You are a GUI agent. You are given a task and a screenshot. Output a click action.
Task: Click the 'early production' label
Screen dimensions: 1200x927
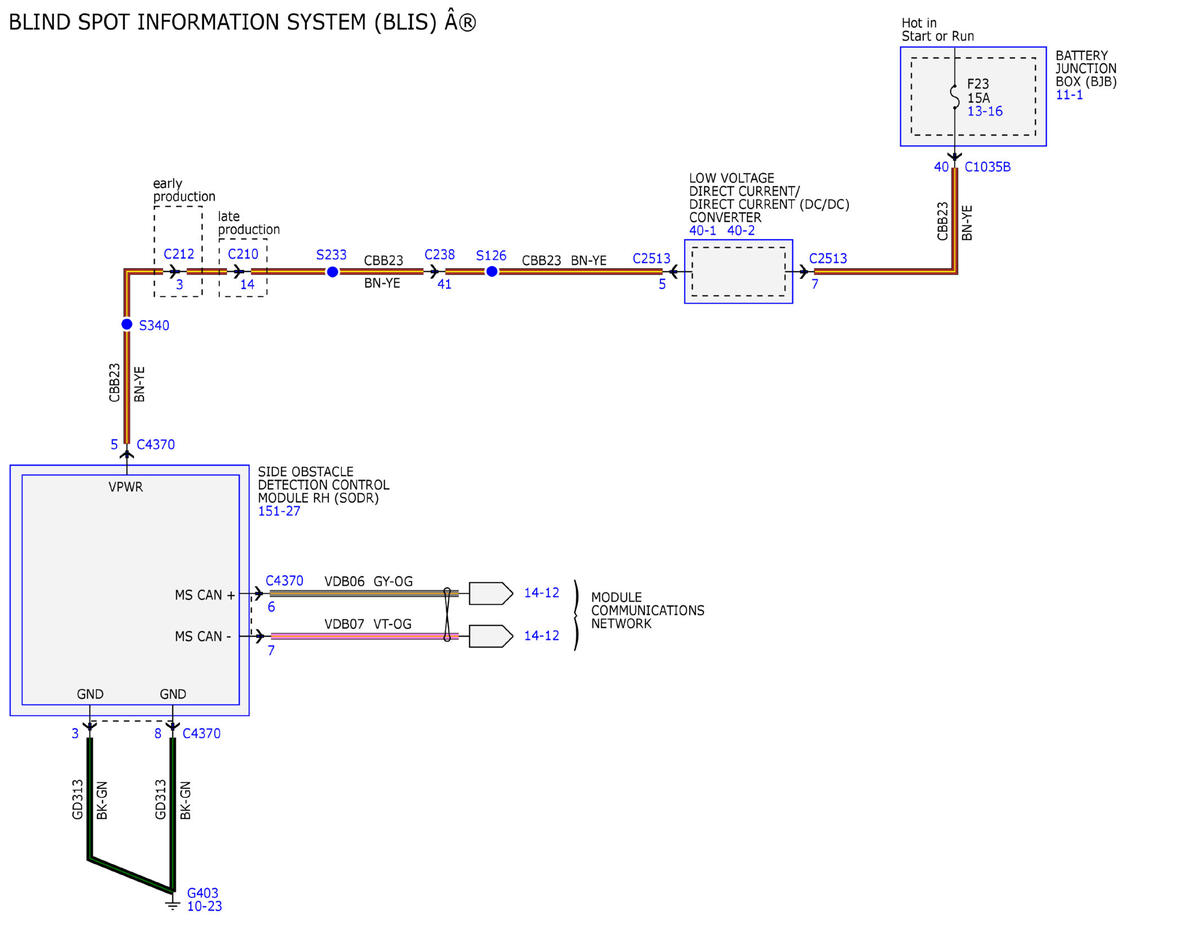pos(184,190)
